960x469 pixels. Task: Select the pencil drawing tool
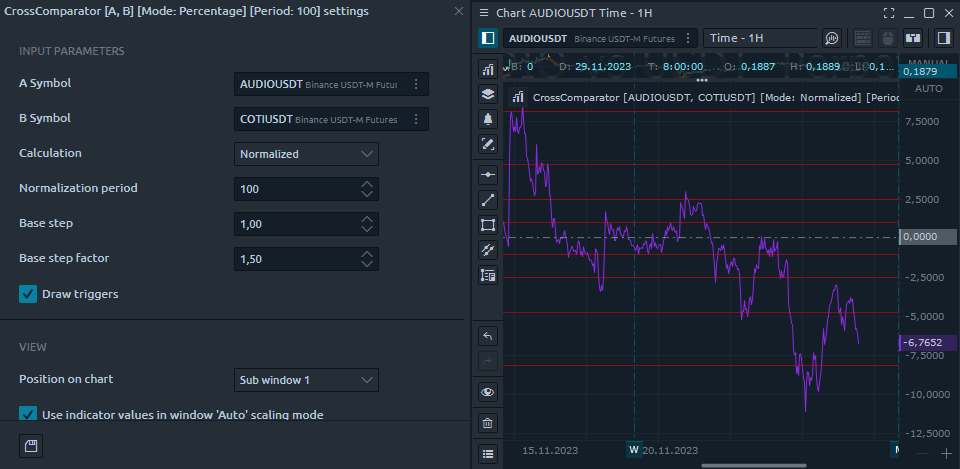coord(488,144)
